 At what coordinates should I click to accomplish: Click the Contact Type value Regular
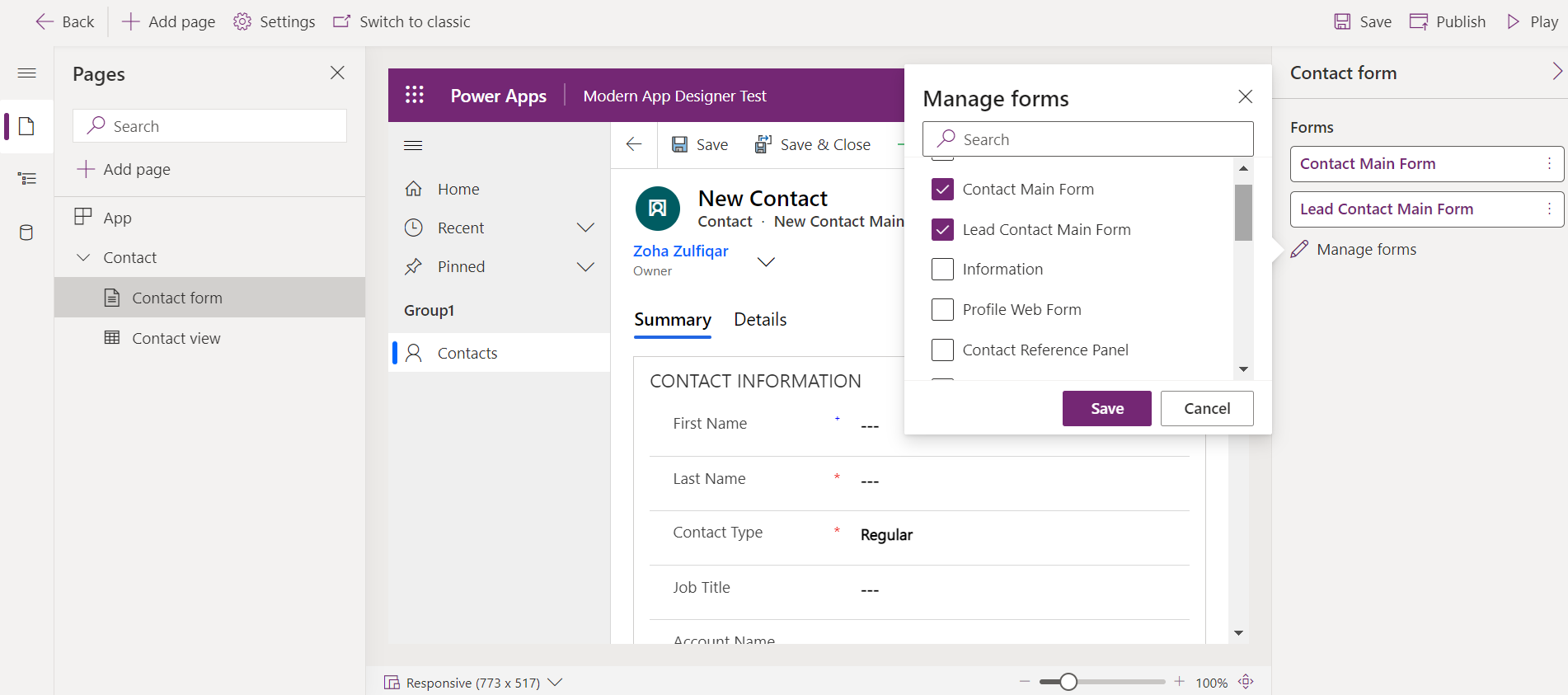click(886, 535)
